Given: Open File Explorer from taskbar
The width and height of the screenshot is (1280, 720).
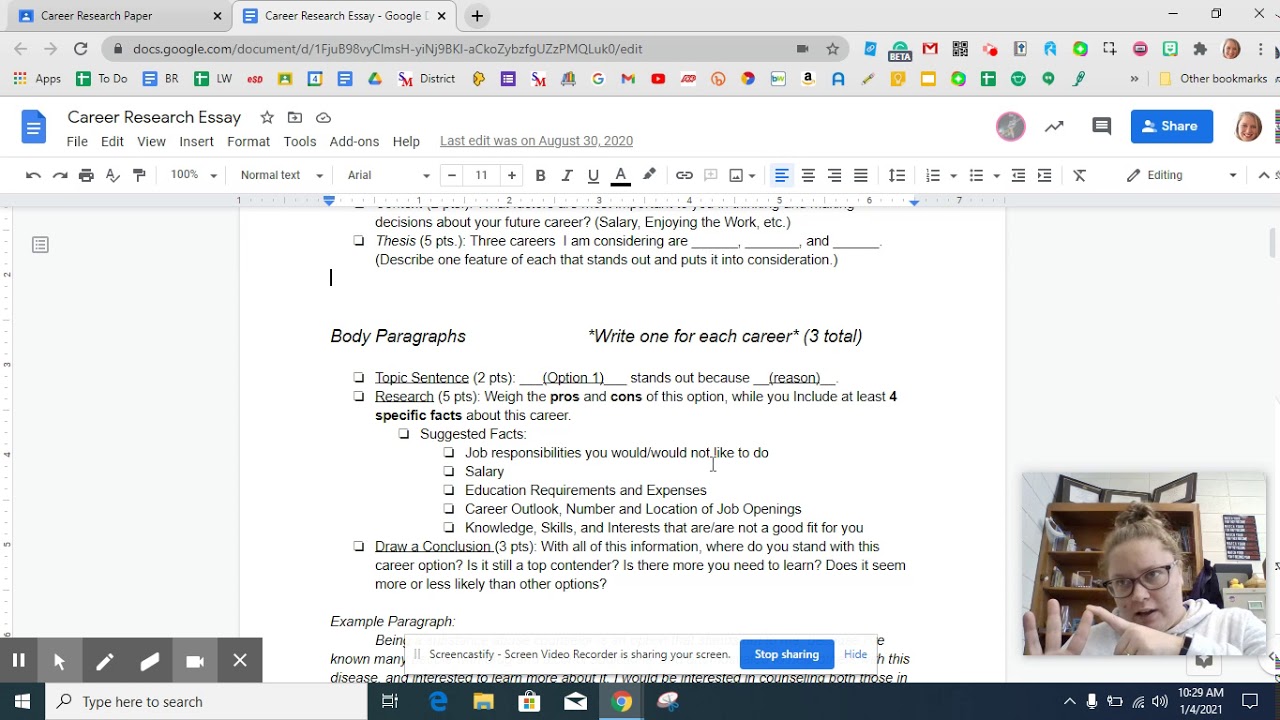Looking at the screenshot, I should (483, 702).
